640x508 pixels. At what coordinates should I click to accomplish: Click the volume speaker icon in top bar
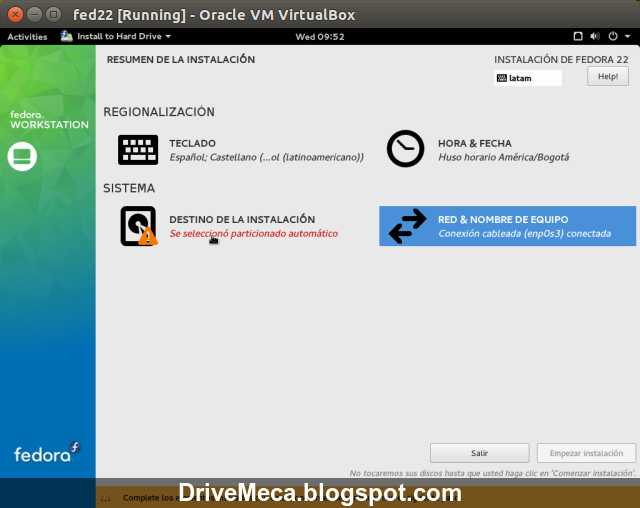[595, 36]
